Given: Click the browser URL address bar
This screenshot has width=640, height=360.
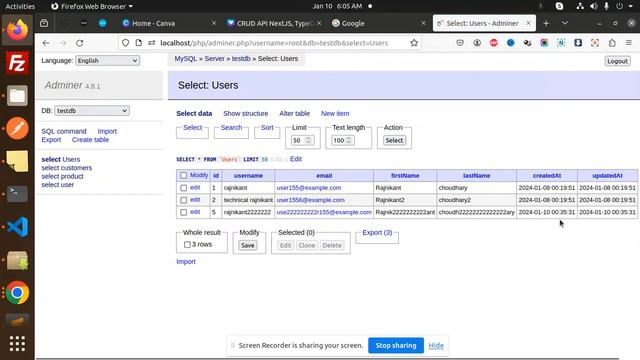Looking at the screenshot, I should tap(273, 43).
